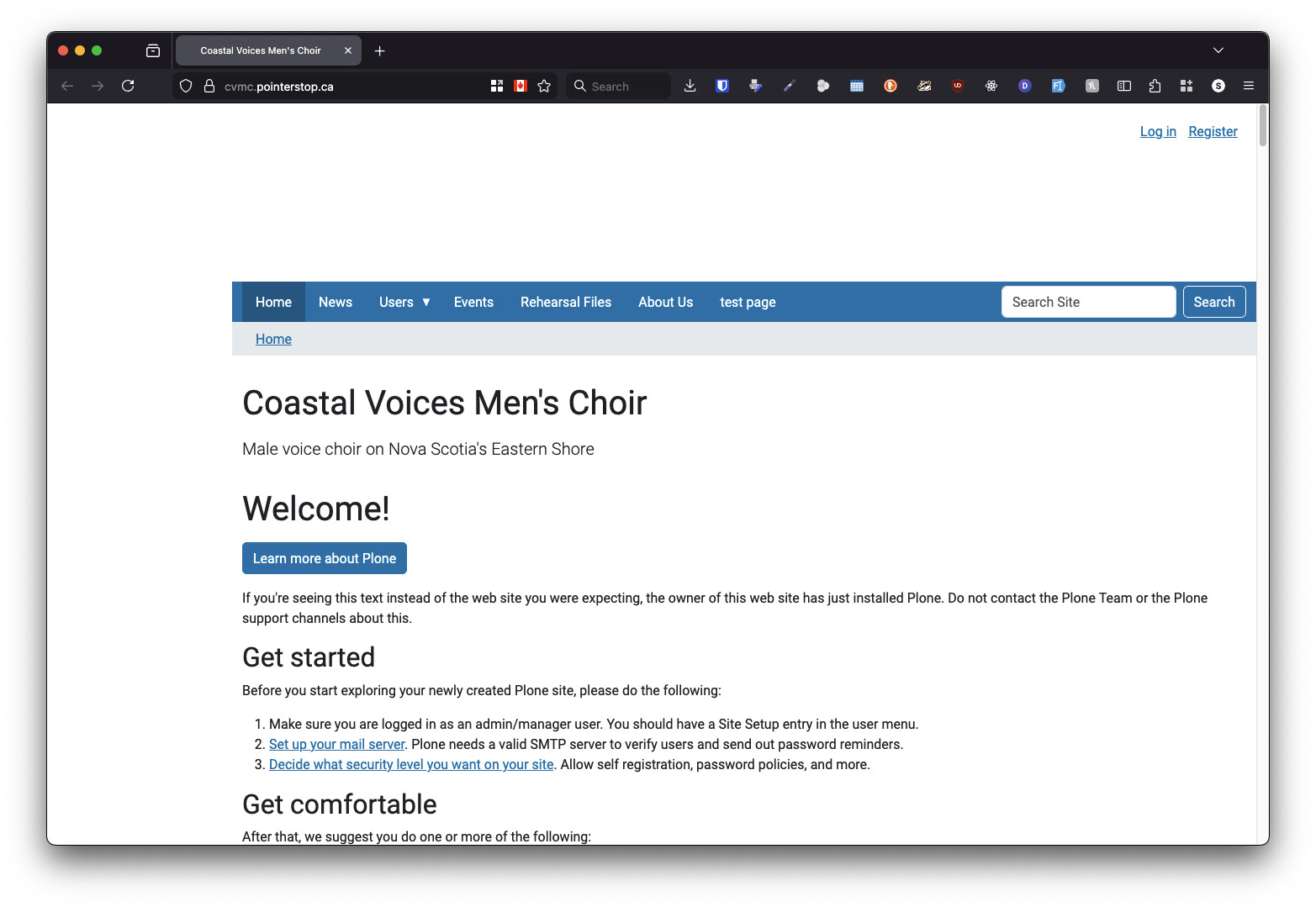Click the uBlock Origin shield icon

pos(957,86)
